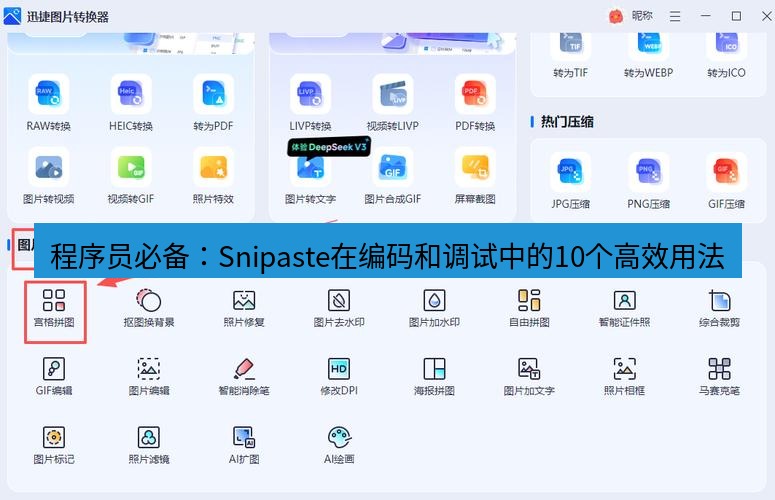Image resolution: width=775 pixels, height=500 pixels.
Task: Launch the AI绘画 painting tool
Action: coord(339,445)
